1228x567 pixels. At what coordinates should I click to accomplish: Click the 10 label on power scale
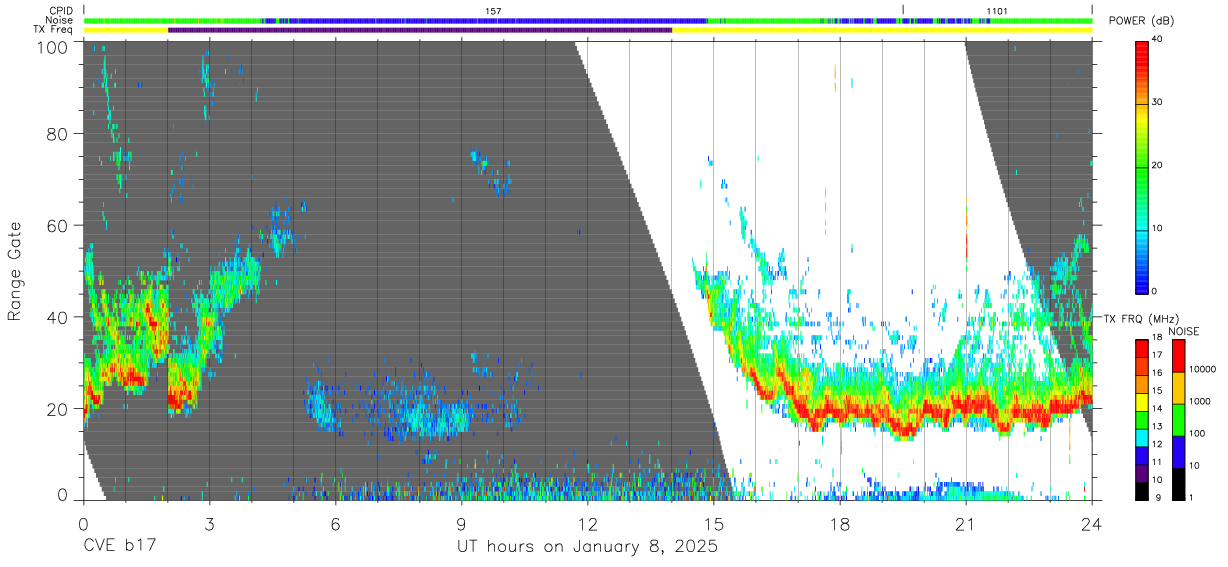[1159, 228]
